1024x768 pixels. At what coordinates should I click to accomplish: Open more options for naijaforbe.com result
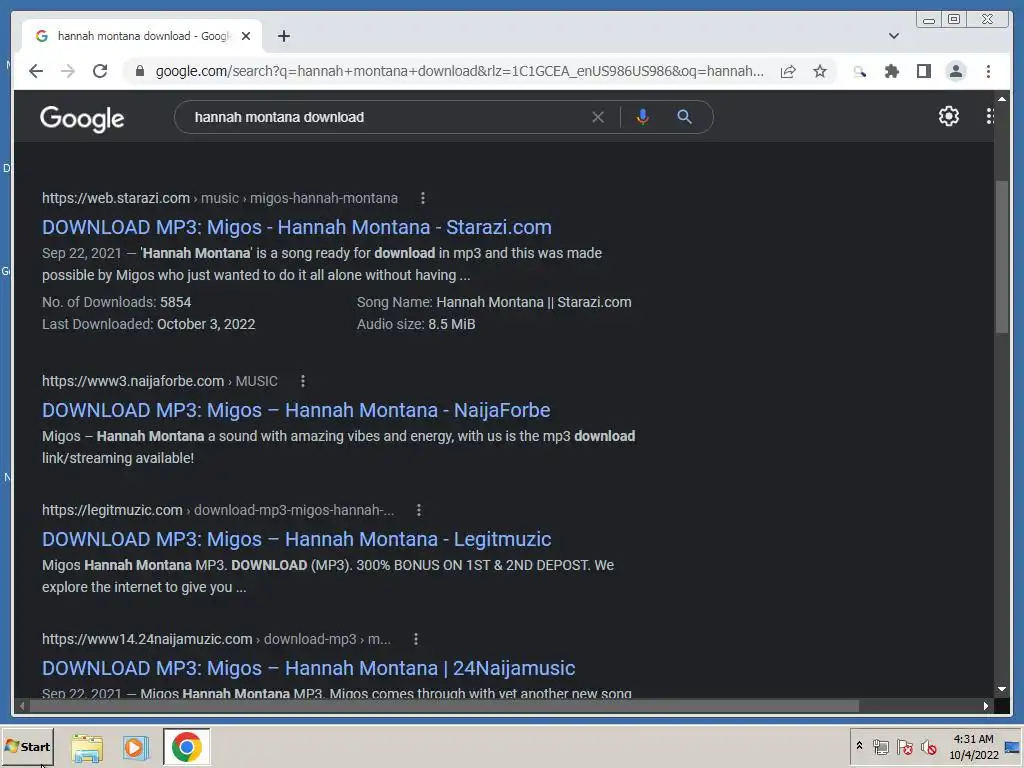(302, 381)
